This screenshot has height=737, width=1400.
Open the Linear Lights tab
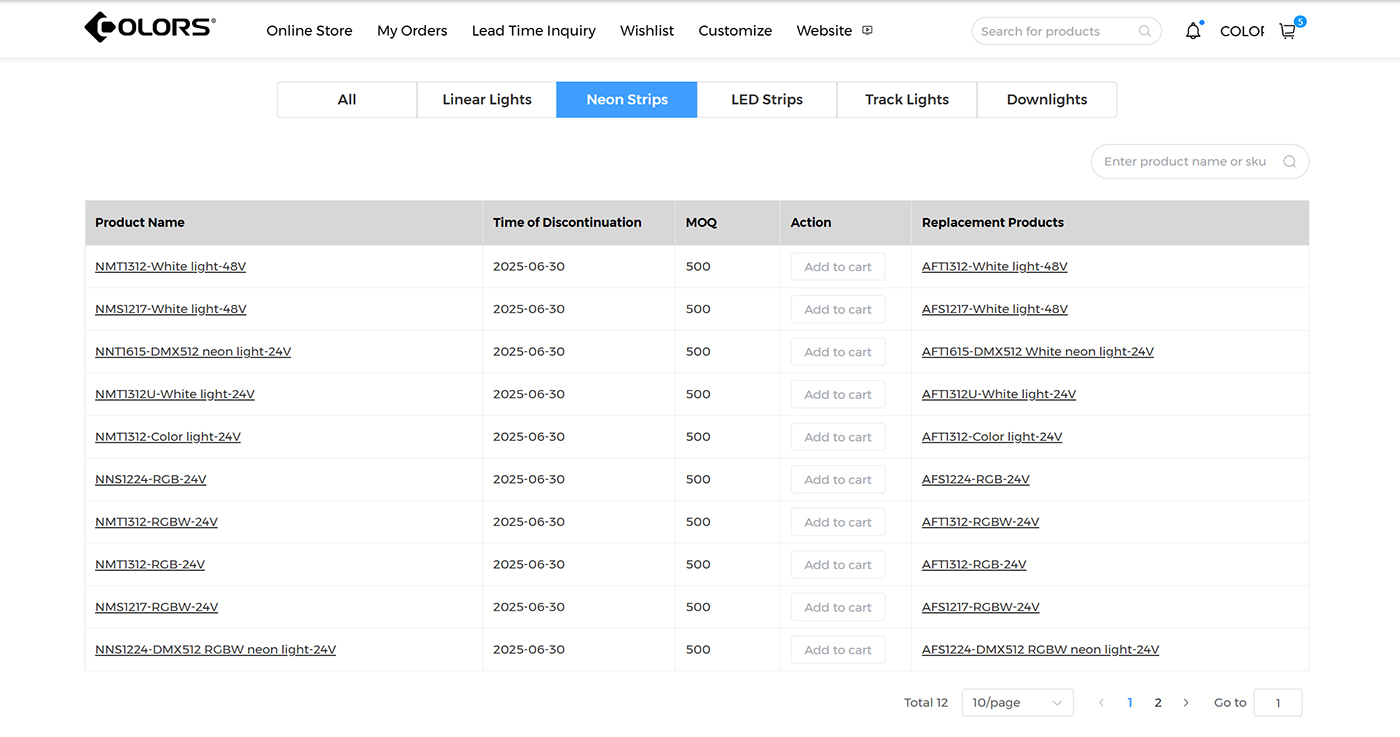point(487,100)
